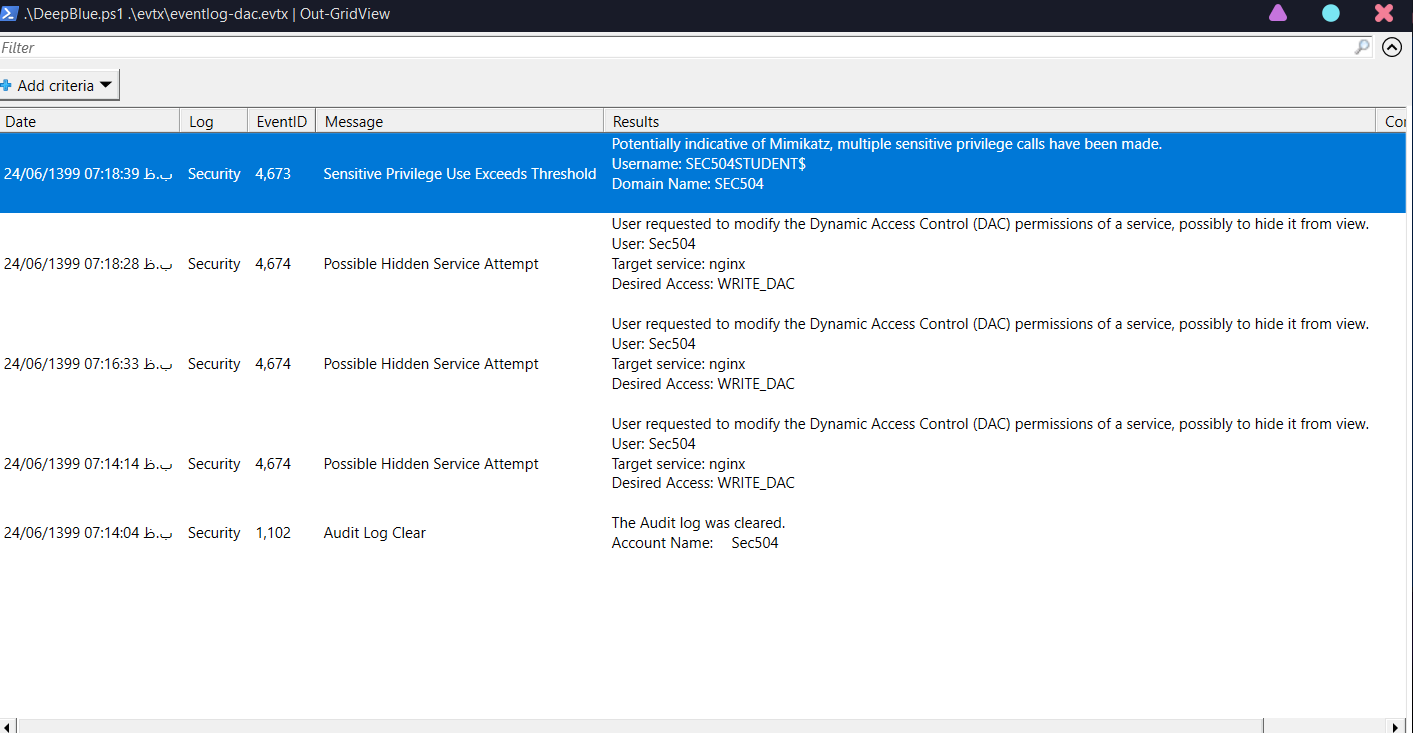Select the Sensitive Privilege Use Exceeds Threshold row
The width and height of the screenshot is (1413, 733).
(459, 173)
